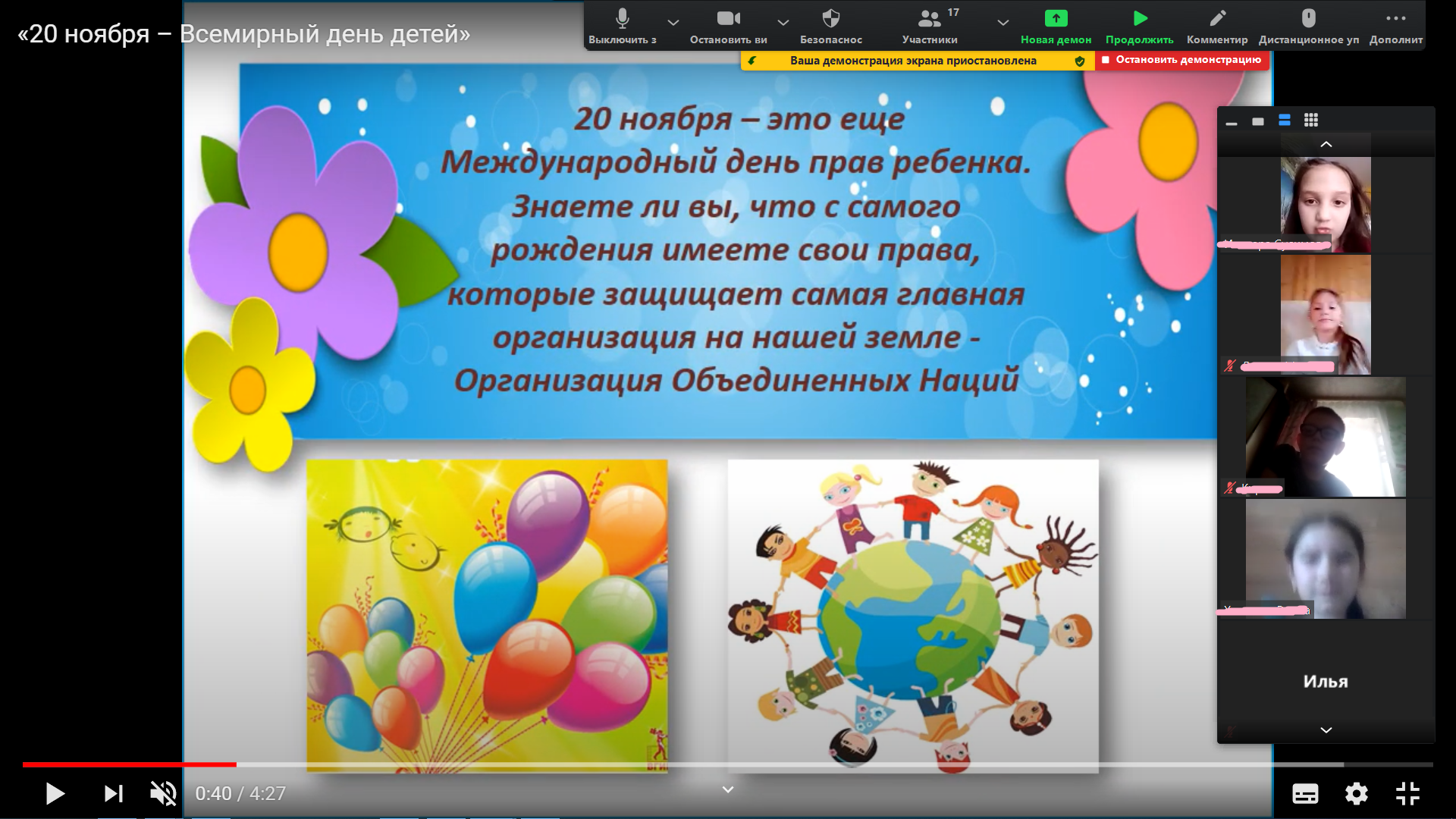Switch the video panel to grid view
This screenshot has width=1456, height=819.
coord(1311,121)
